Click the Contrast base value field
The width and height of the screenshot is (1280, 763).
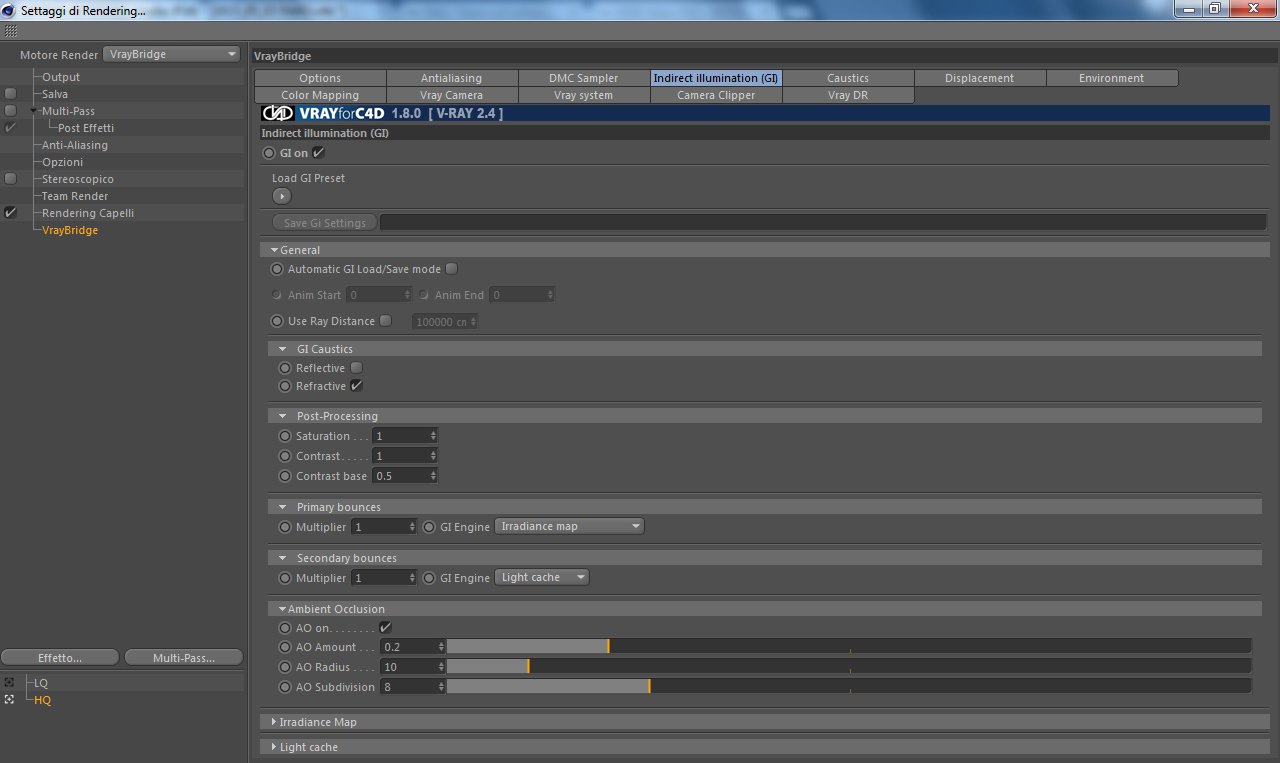(405, 476)
